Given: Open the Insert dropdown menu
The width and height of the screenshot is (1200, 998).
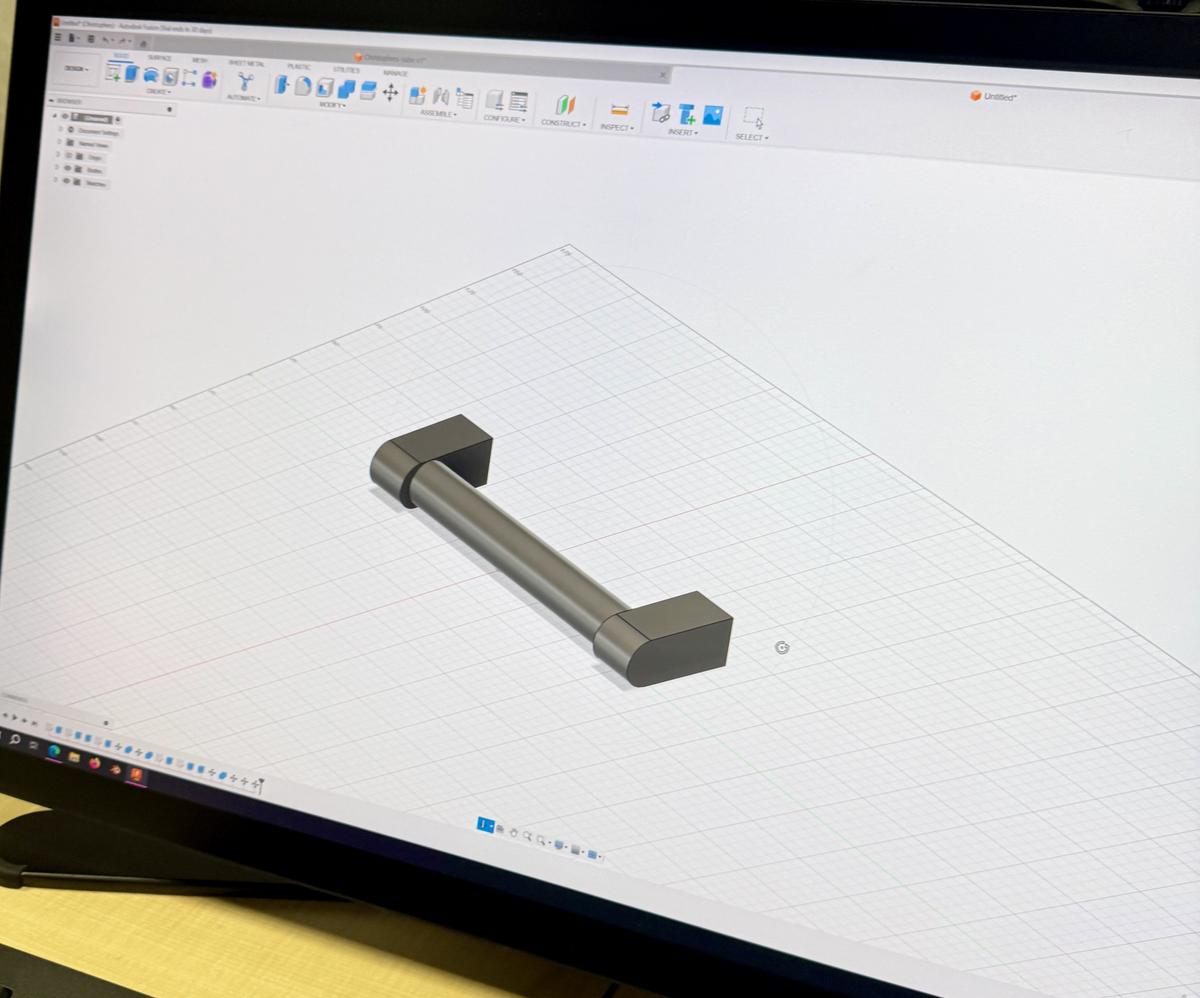Looking at the screenshot, I should 683,133.
